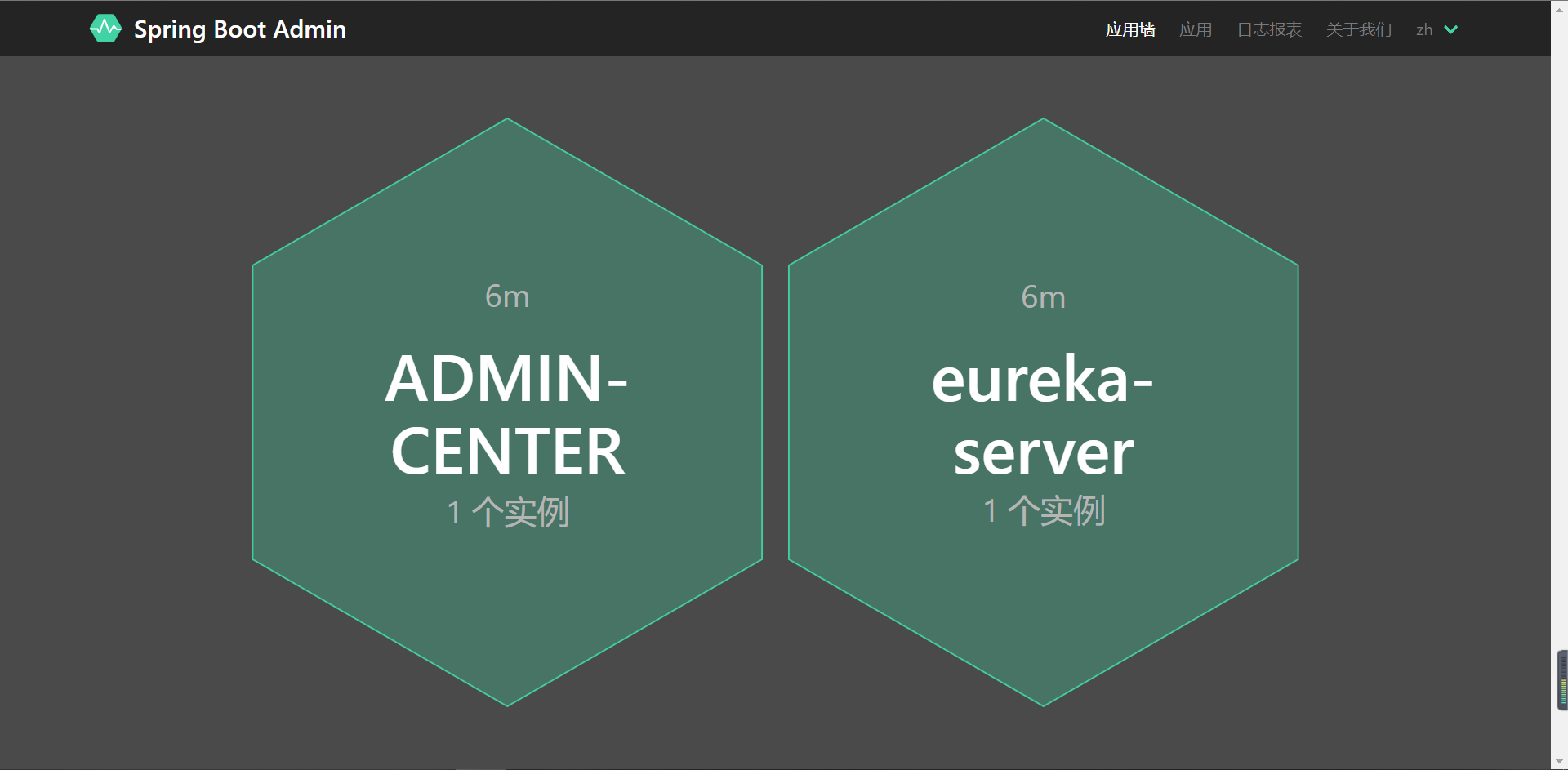Select the 6m uptime in ADMIN-CENTER hexagon
Screen dimensions: 1568x770
coord(507,296)
